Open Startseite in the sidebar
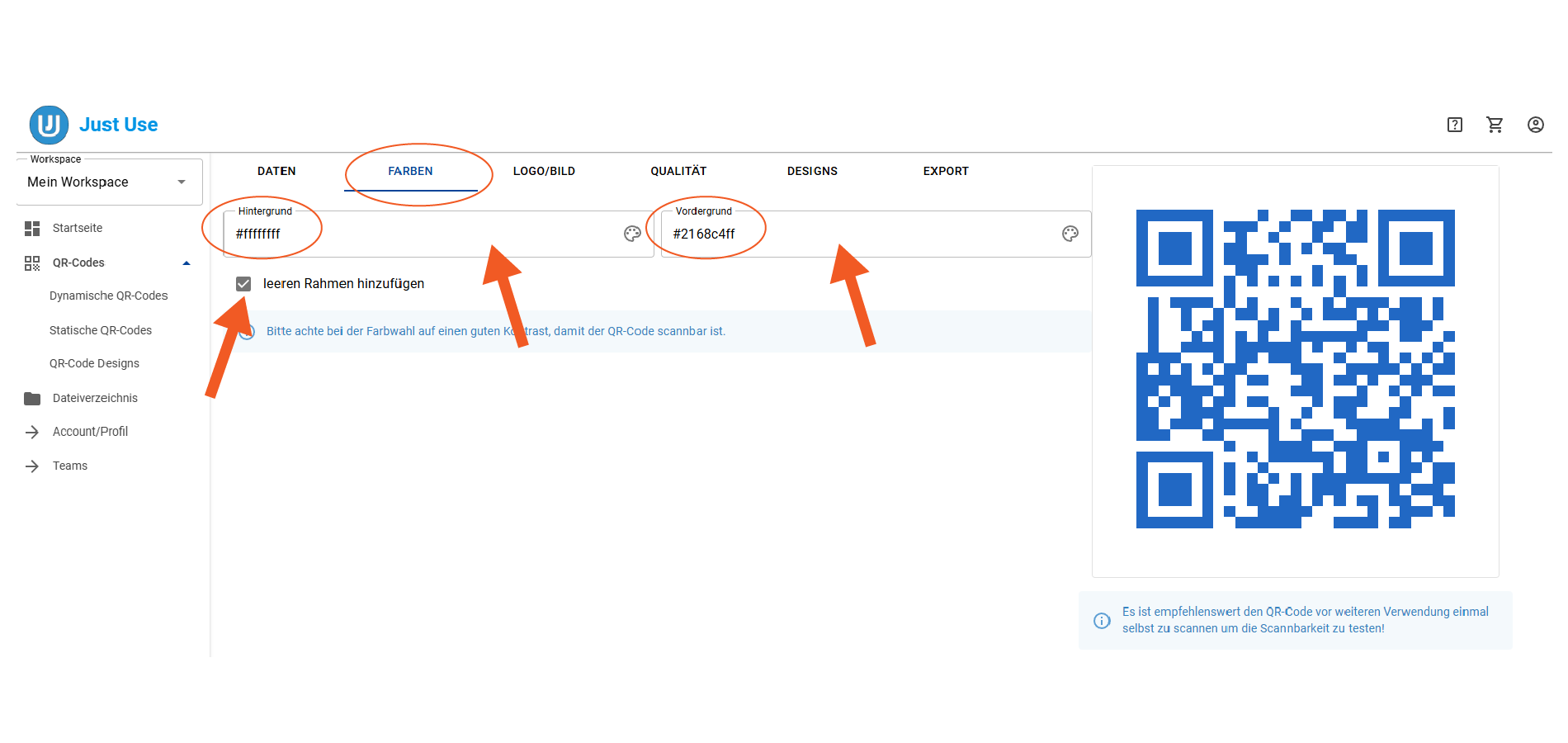 [x=78, y=228]
